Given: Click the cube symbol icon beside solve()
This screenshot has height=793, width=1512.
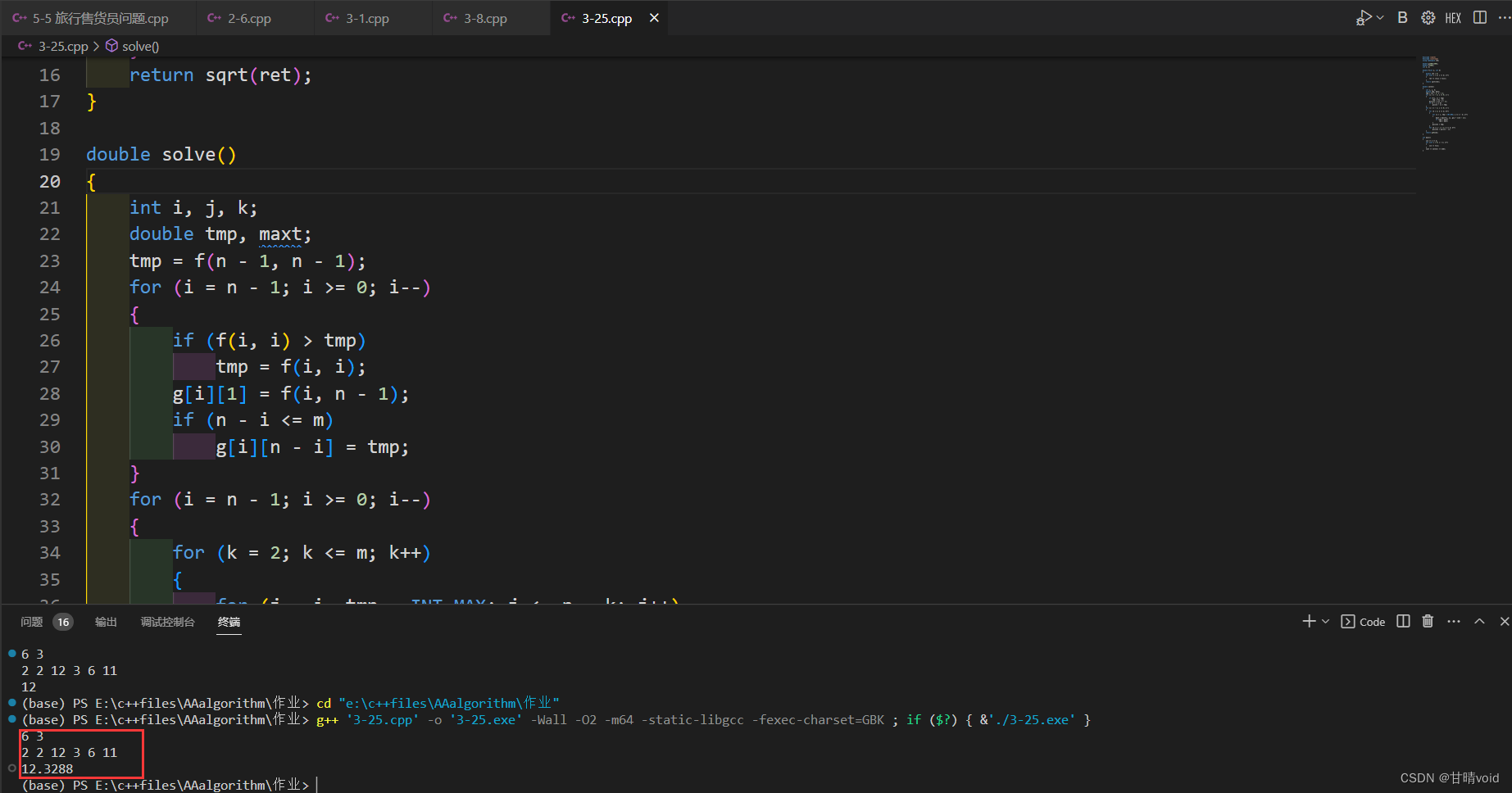Looking at the screenshot, I should [x=111, y=46].
